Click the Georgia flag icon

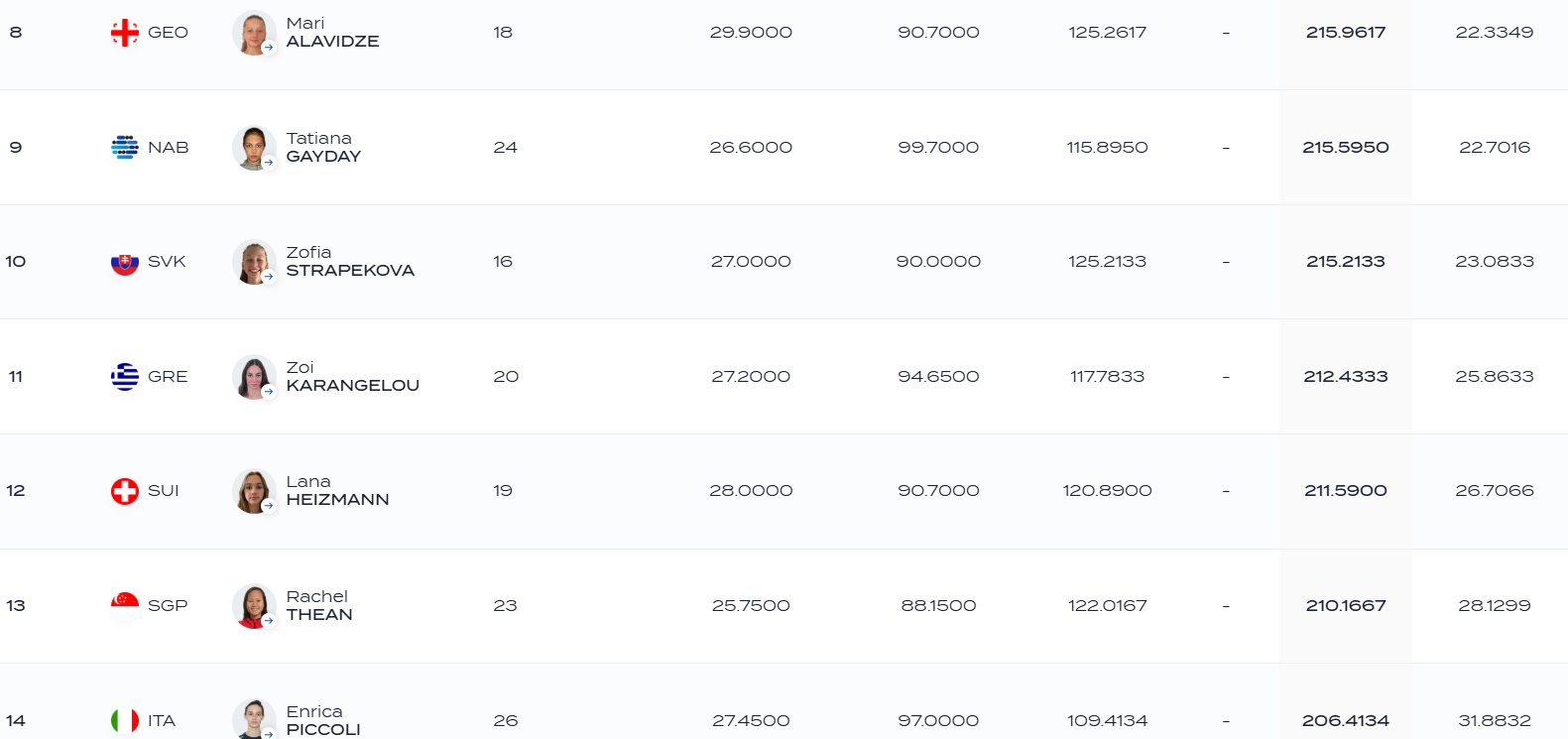pyautogui.click(x=125, y=33)
